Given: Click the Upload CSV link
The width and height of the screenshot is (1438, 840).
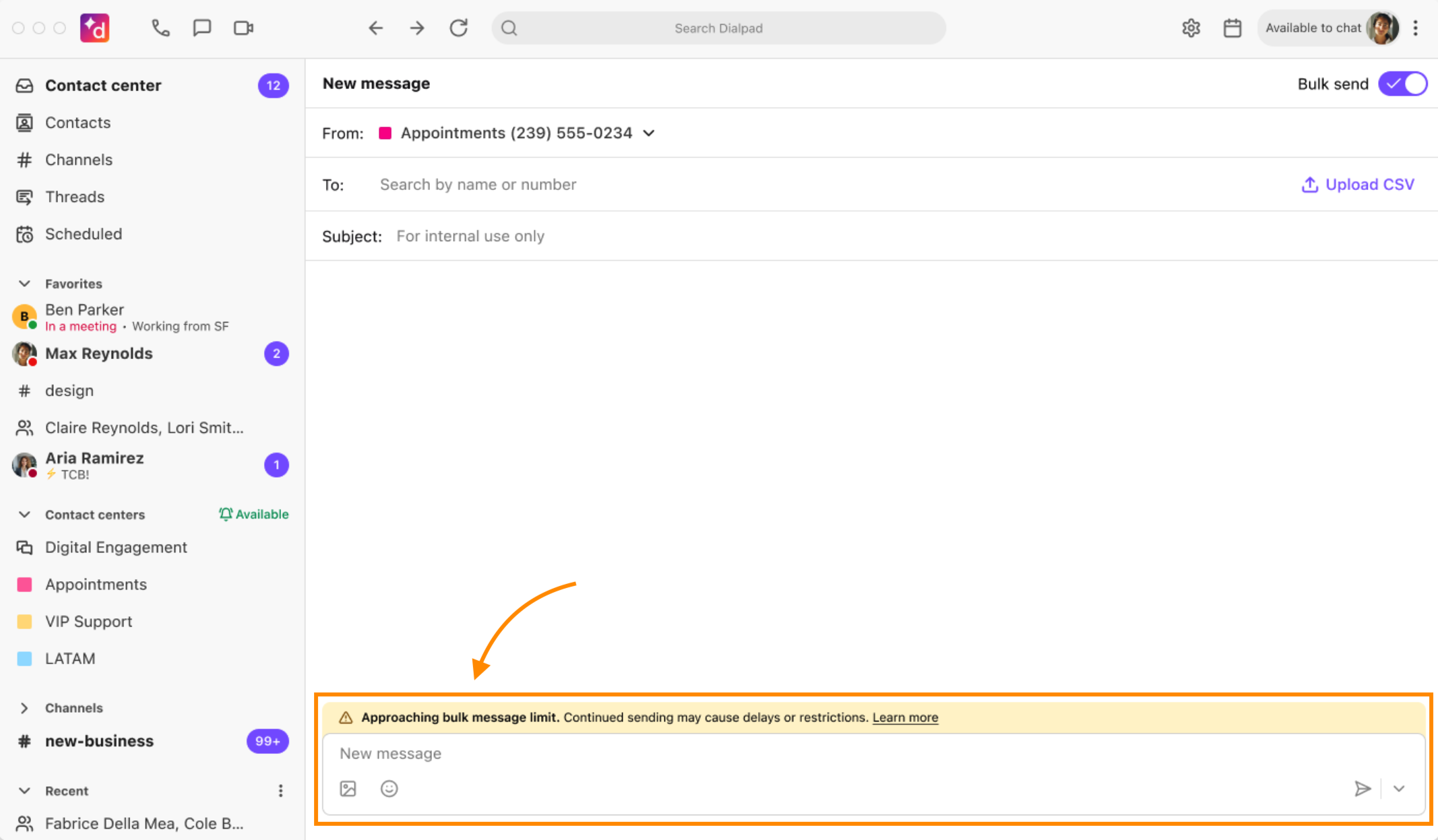Looking at the screenshot, I should pyautogui.click(x=1358, y=185).
